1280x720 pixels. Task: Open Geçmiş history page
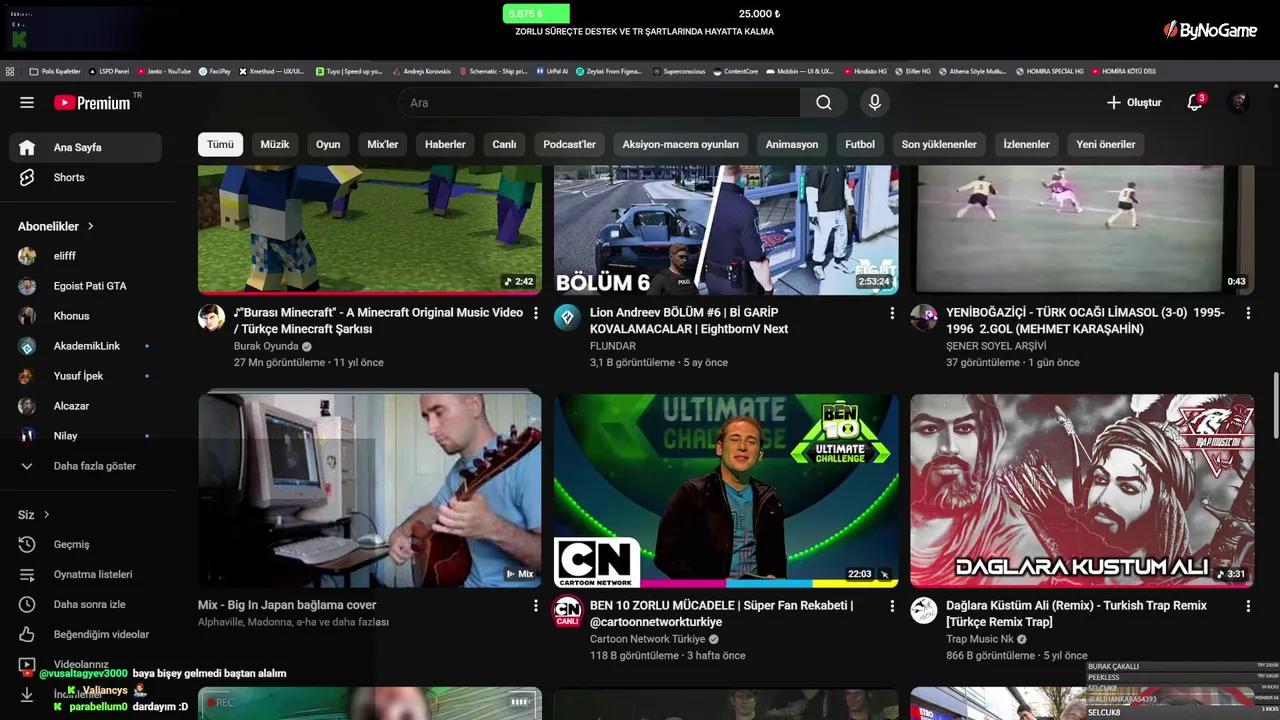pyautogui.click(x=85, y=544)
